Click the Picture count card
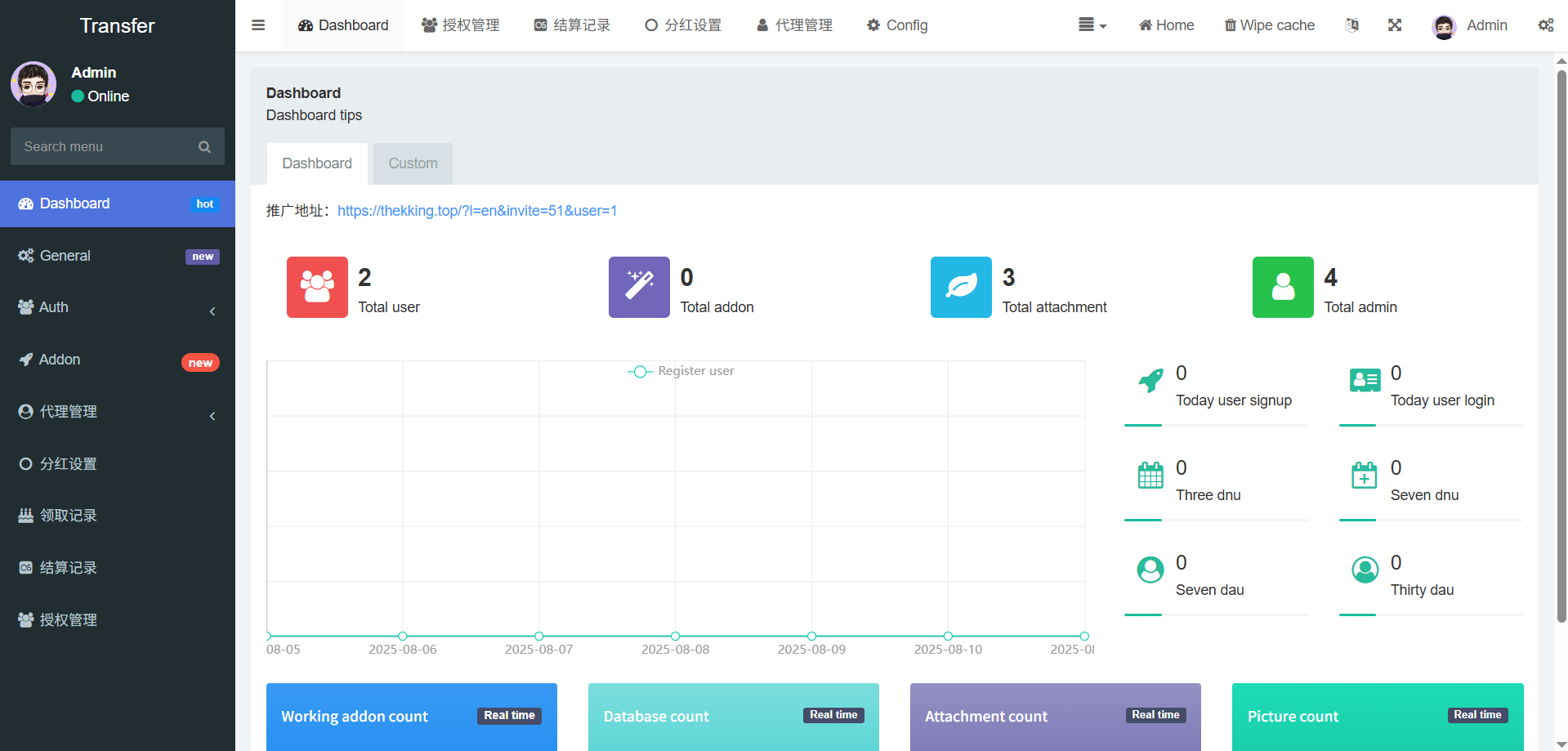The image size is (1568, 751). click(1378, 717)
